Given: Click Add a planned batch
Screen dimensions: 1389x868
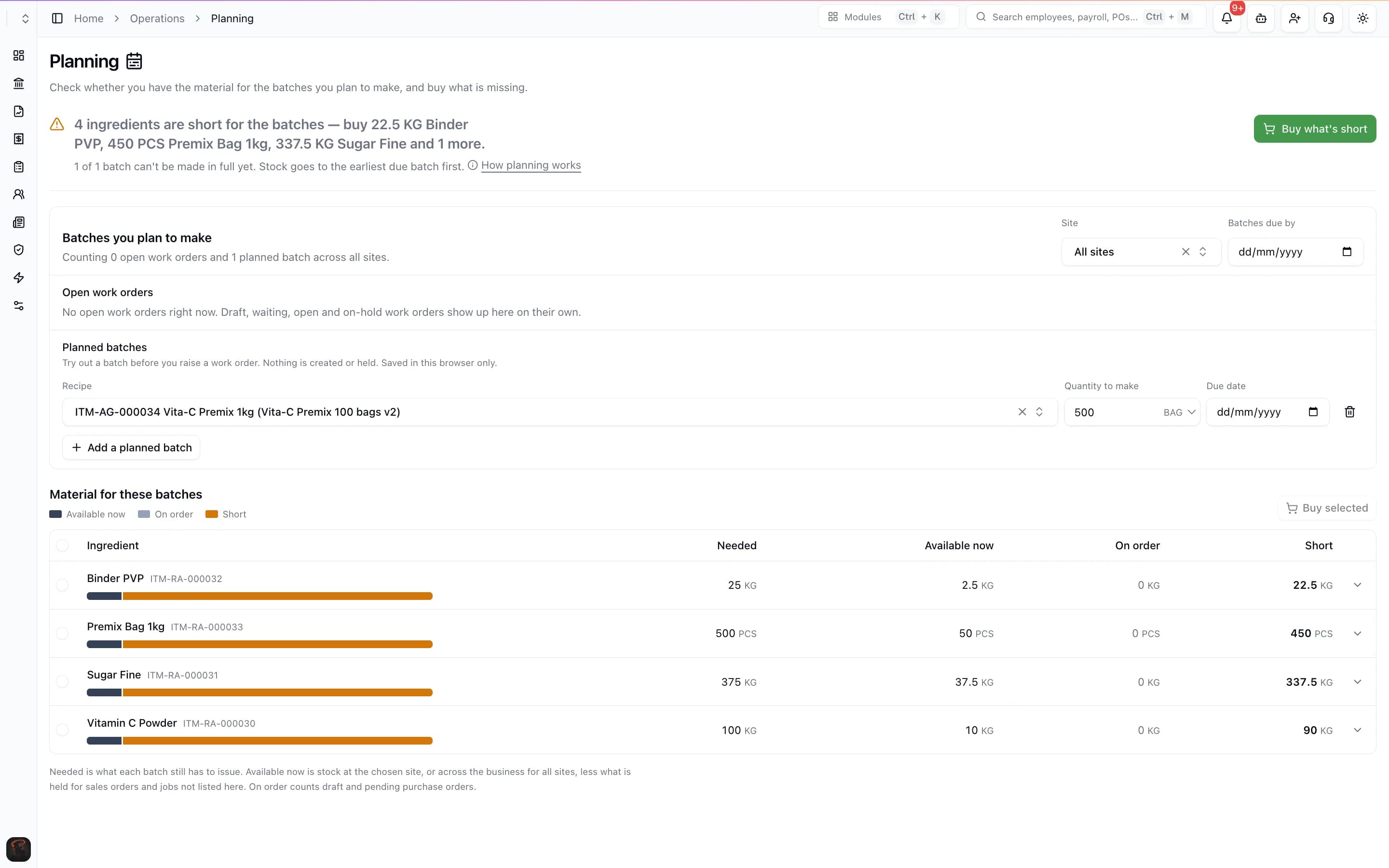Looking at the screenshot, I should coord(131,447).
